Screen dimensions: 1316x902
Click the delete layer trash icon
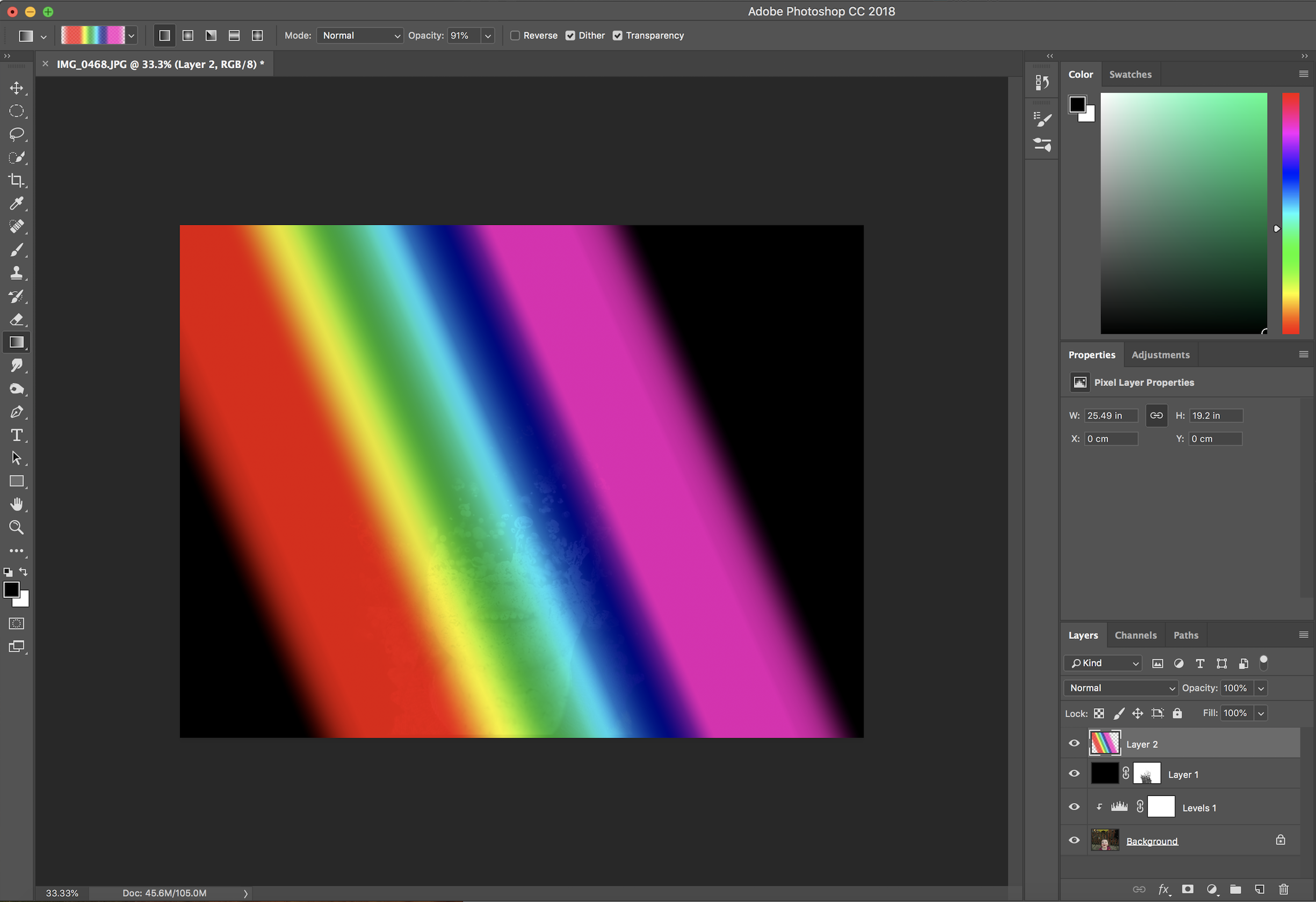pyautogui.click(x=1284, y=889)
